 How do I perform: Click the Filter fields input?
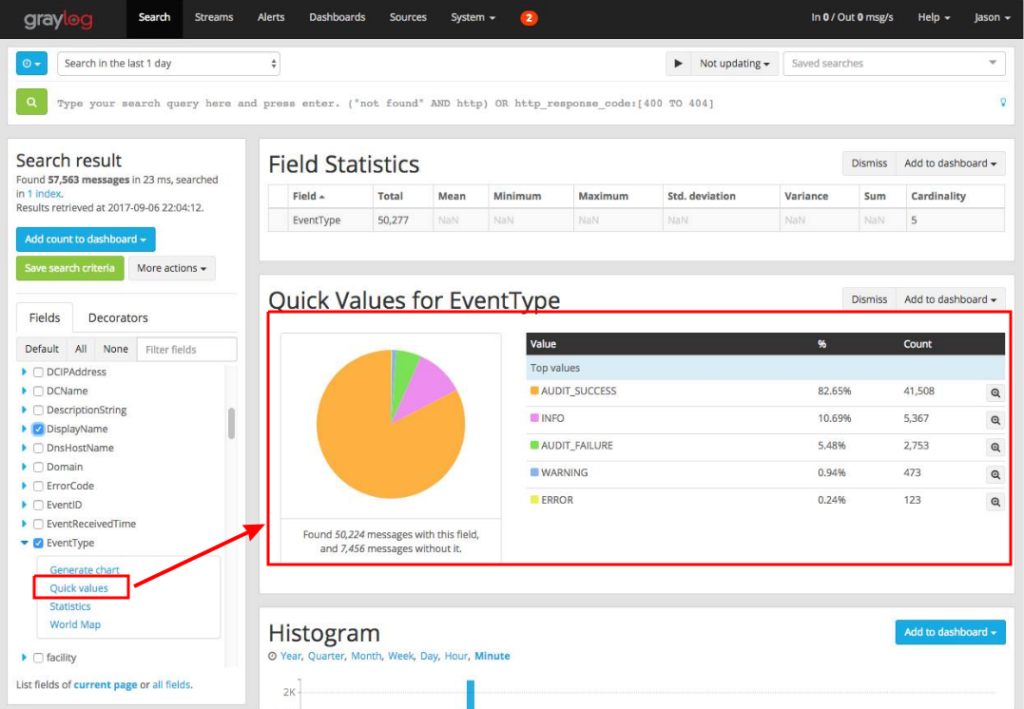pyautogui.click(x=187, y=349)
